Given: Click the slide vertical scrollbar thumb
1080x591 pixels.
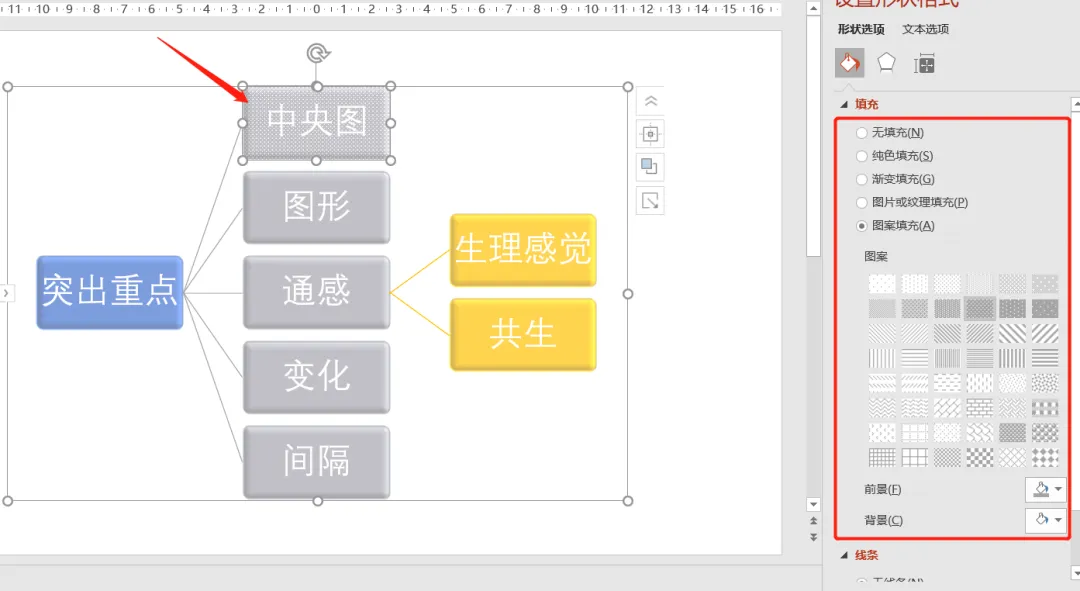Looking at the screenshot, I should [x=813, y=137].
